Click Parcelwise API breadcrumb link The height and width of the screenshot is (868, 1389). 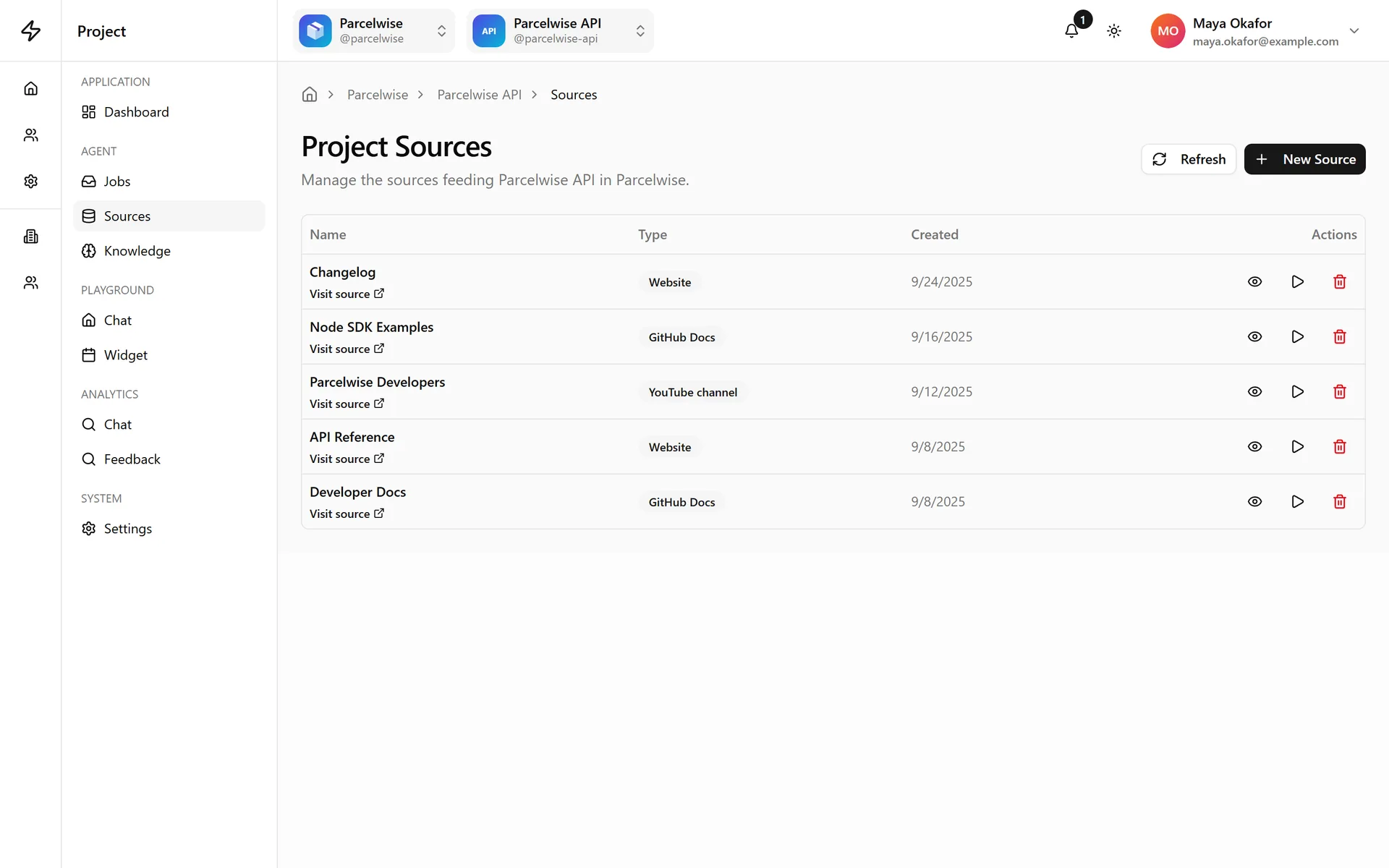(x=479, y=95)
